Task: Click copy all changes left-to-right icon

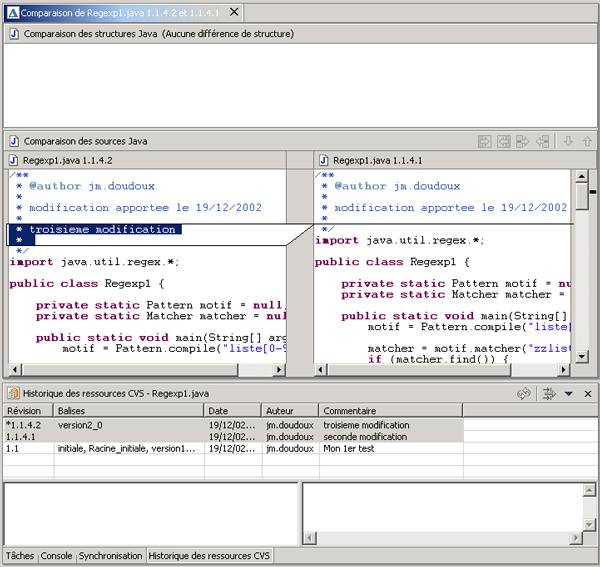Action: [485, 142]
